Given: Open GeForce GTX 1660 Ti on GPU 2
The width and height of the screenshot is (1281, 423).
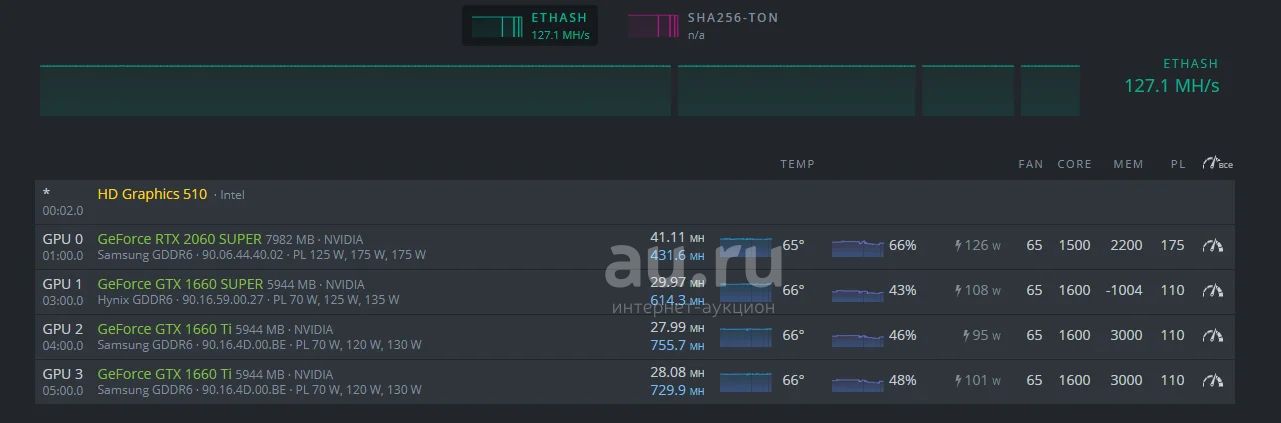Looking at the screenshot, I should [164, 329].
